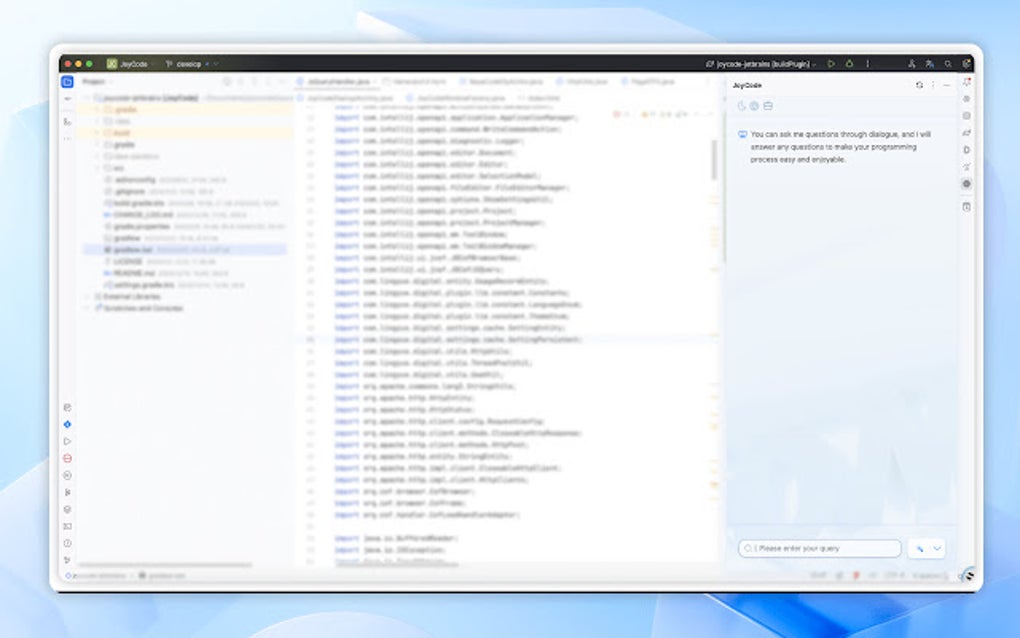Run the joycode-jetrains buildPlugin configuration
The height and width of the screenshot is (638, 1020).
831,62
